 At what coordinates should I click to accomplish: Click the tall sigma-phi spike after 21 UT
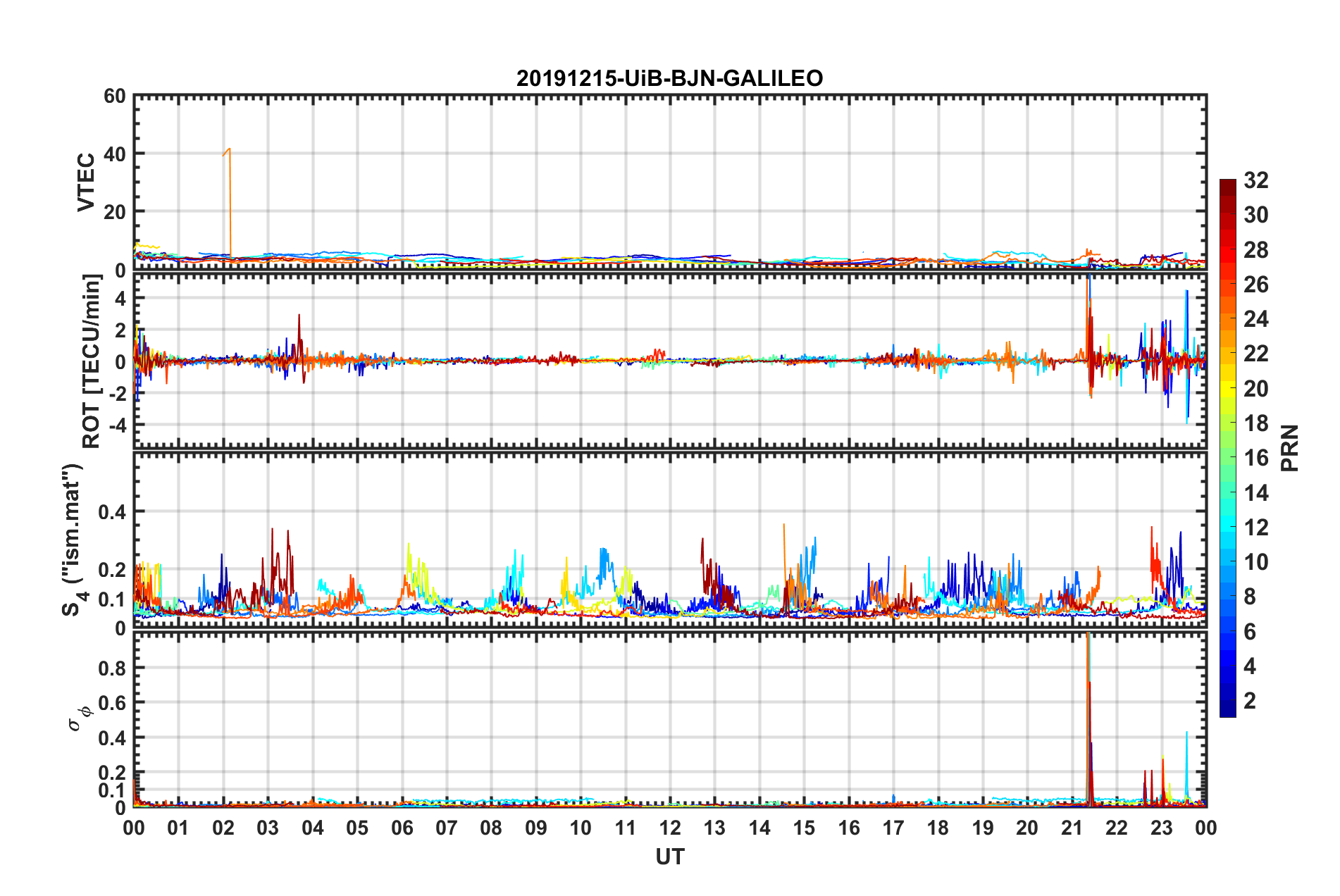point(1088,720)
